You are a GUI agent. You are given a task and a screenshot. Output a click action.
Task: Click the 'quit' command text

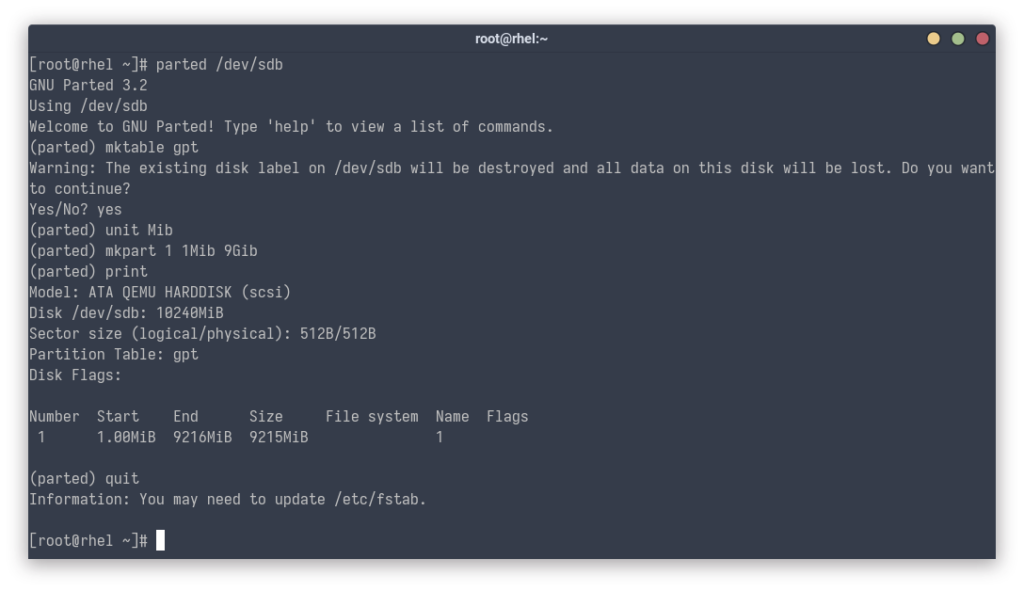coord(122,478)
